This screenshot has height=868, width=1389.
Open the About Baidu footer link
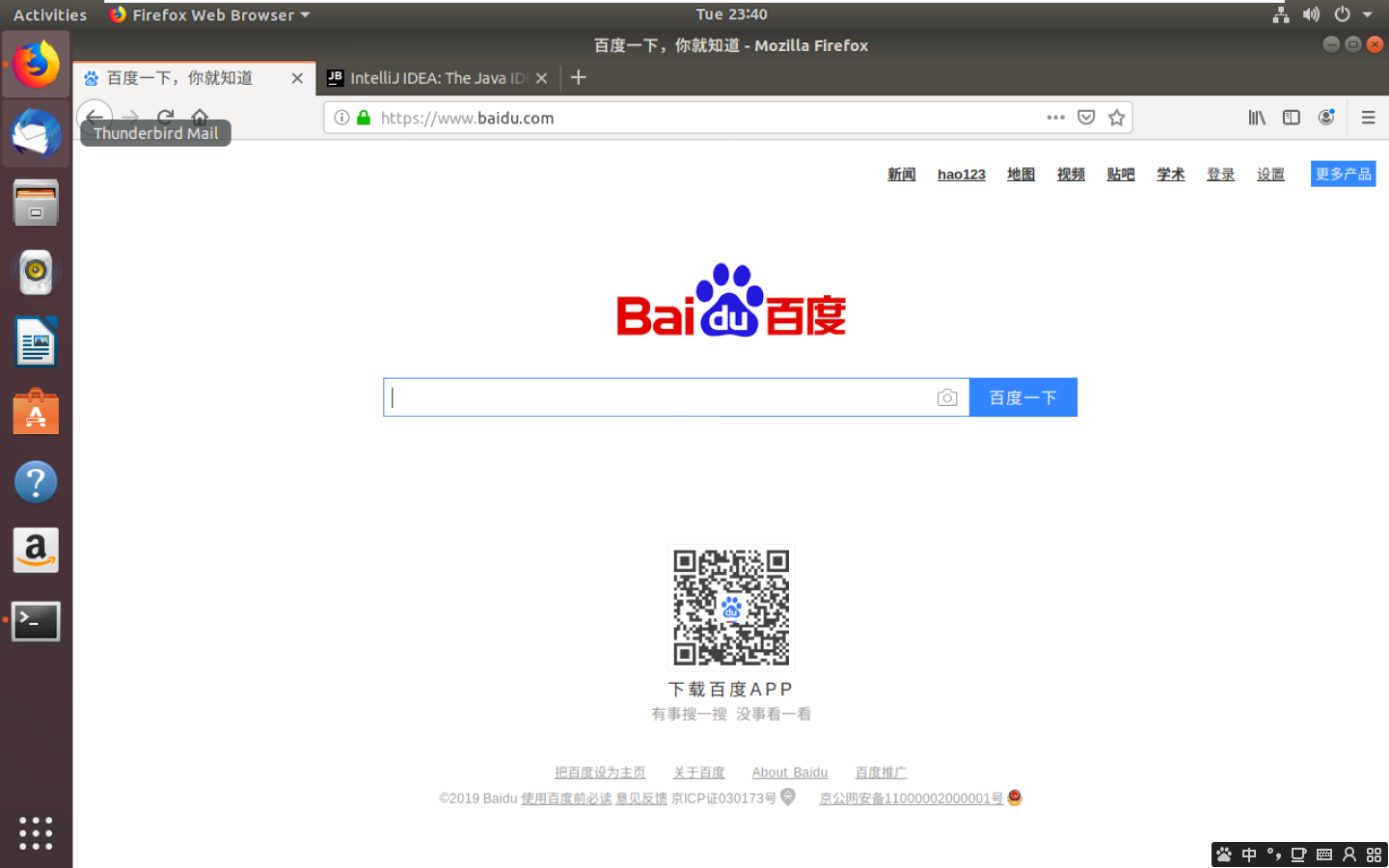(x=790, y=773)
